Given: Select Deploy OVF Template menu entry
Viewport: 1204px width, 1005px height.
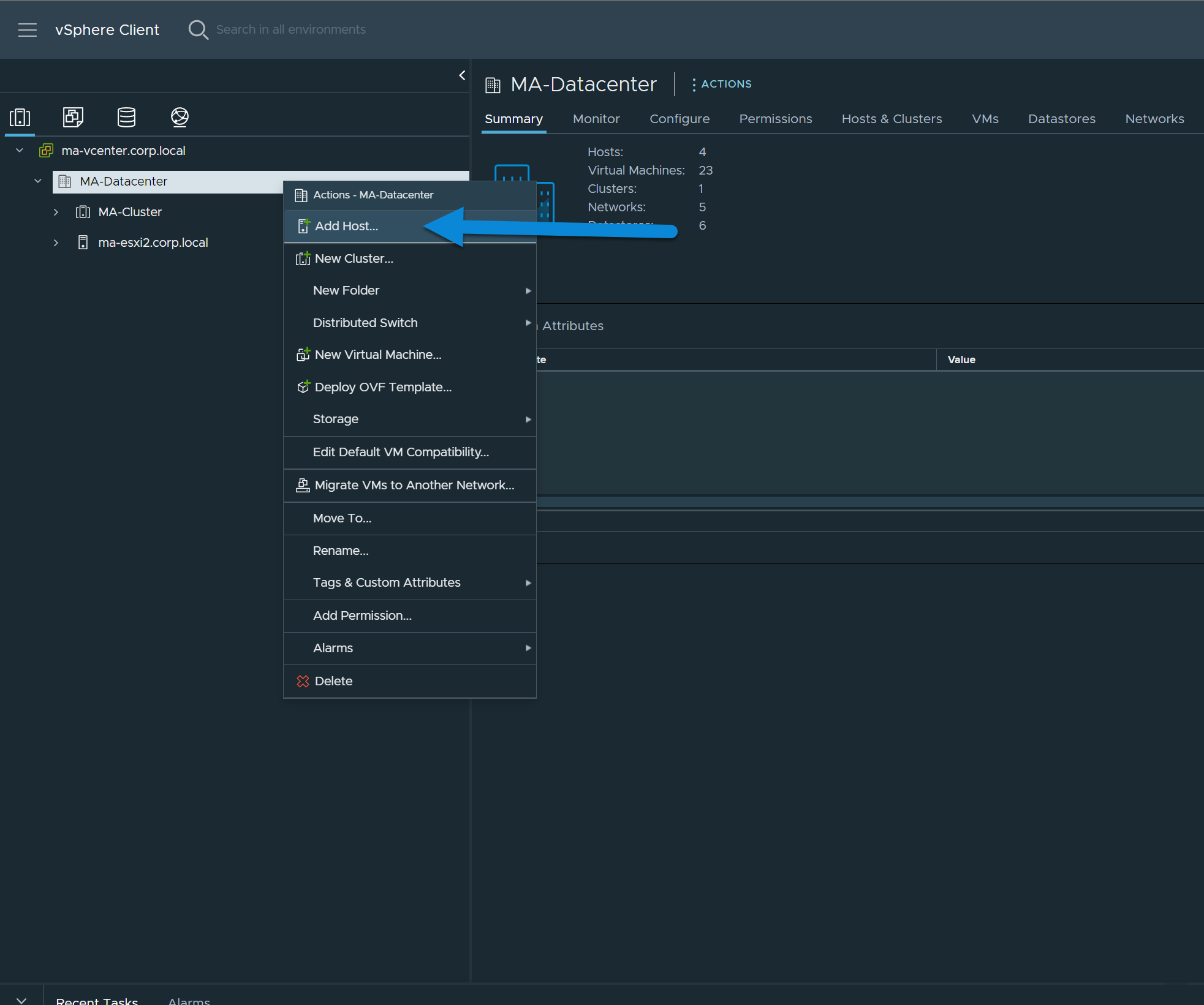Looking at the screenshot, I should point(410,387).
